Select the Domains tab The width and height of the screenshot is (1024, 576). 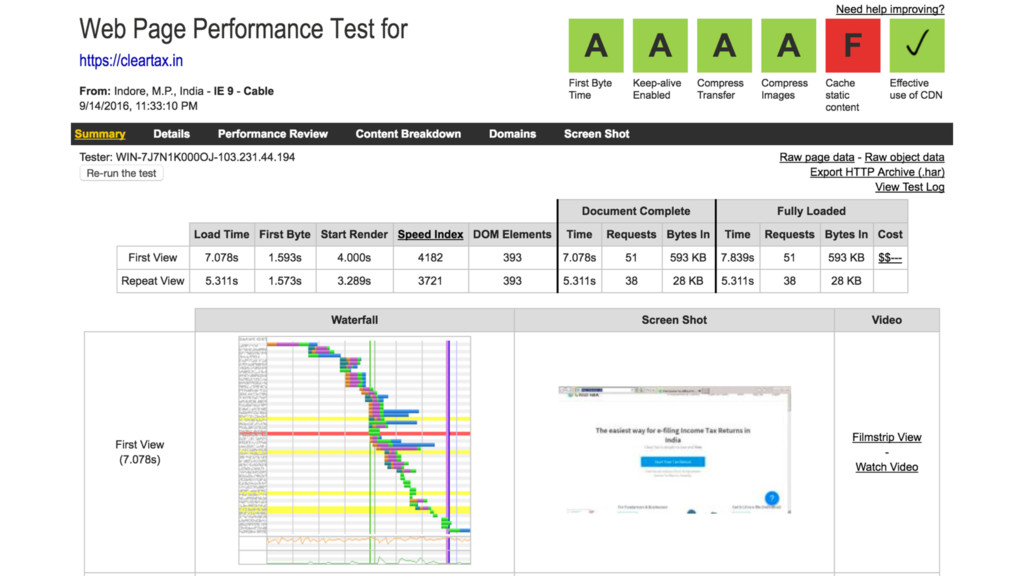tap(513, 134)
